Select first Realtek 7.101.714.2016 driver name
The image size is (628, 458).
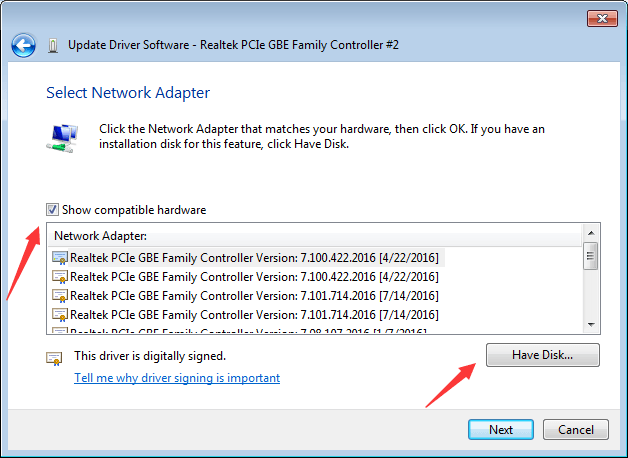[254, 296]
